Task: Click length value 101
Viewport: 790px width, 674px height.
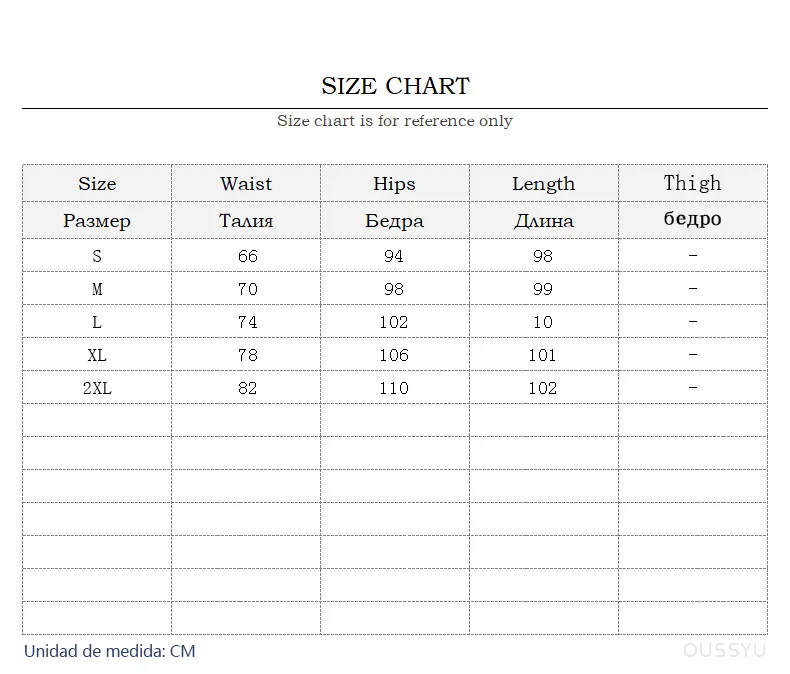Action: click(x=543, y=355)
